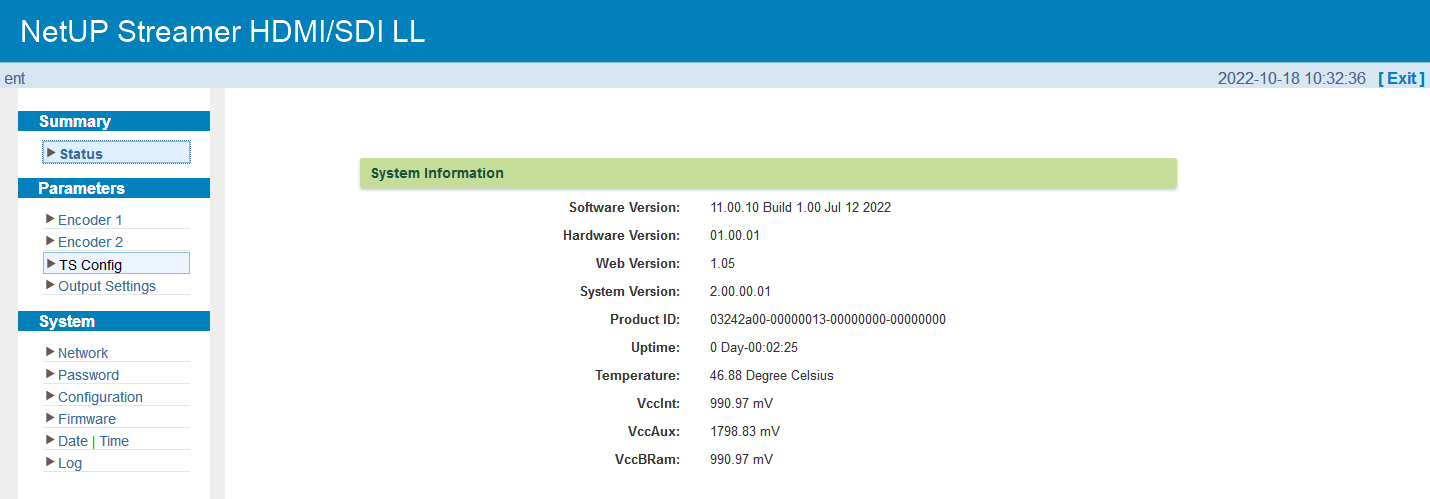
Task: Select TS Config menu item
Action: click(x=117, y=264)
